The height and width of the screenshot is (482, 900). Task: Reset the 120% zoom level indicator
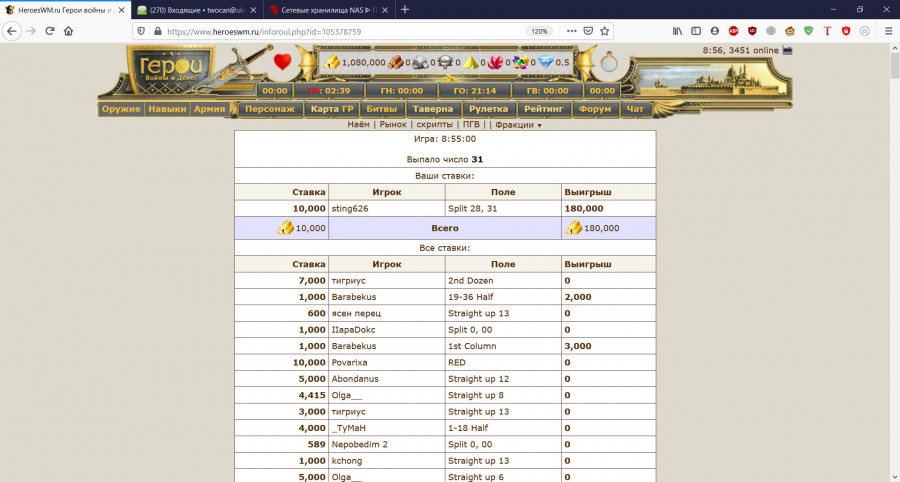coord(539,31)
